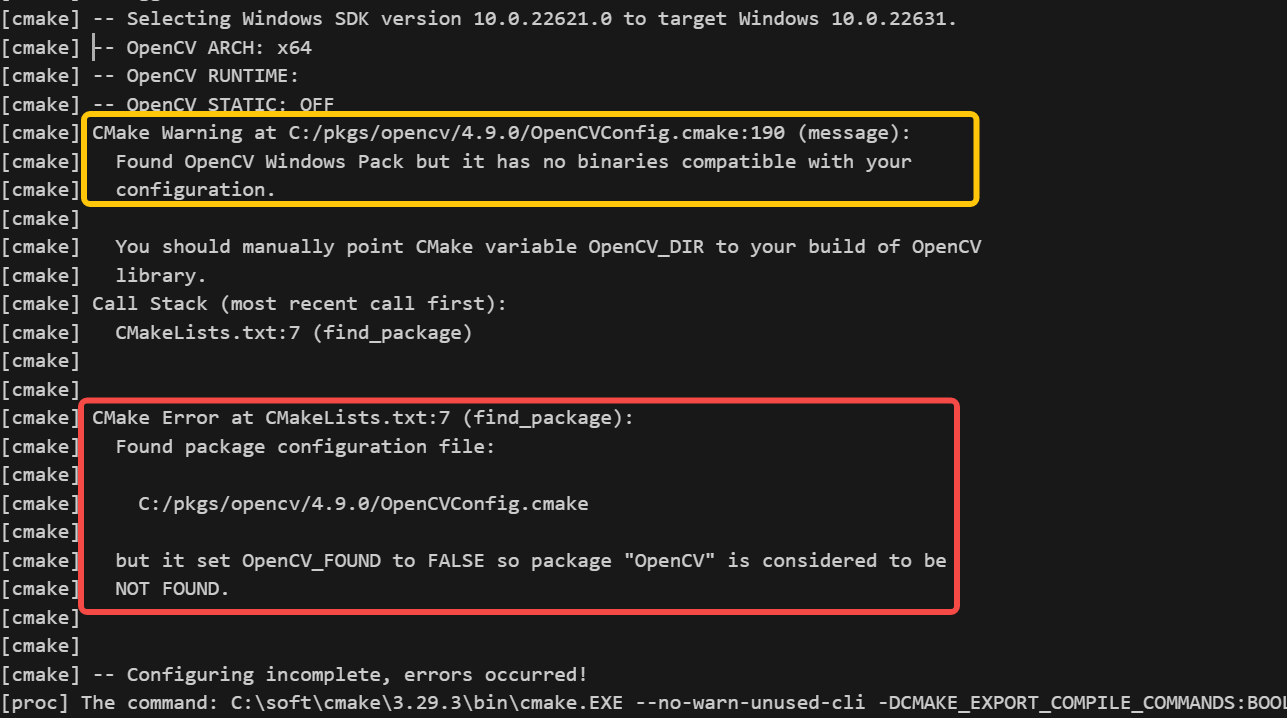Open the CMakeLists.txt:7 reference in the CMake Error line
Screen dimensions: 1287x718
point(357,418)
